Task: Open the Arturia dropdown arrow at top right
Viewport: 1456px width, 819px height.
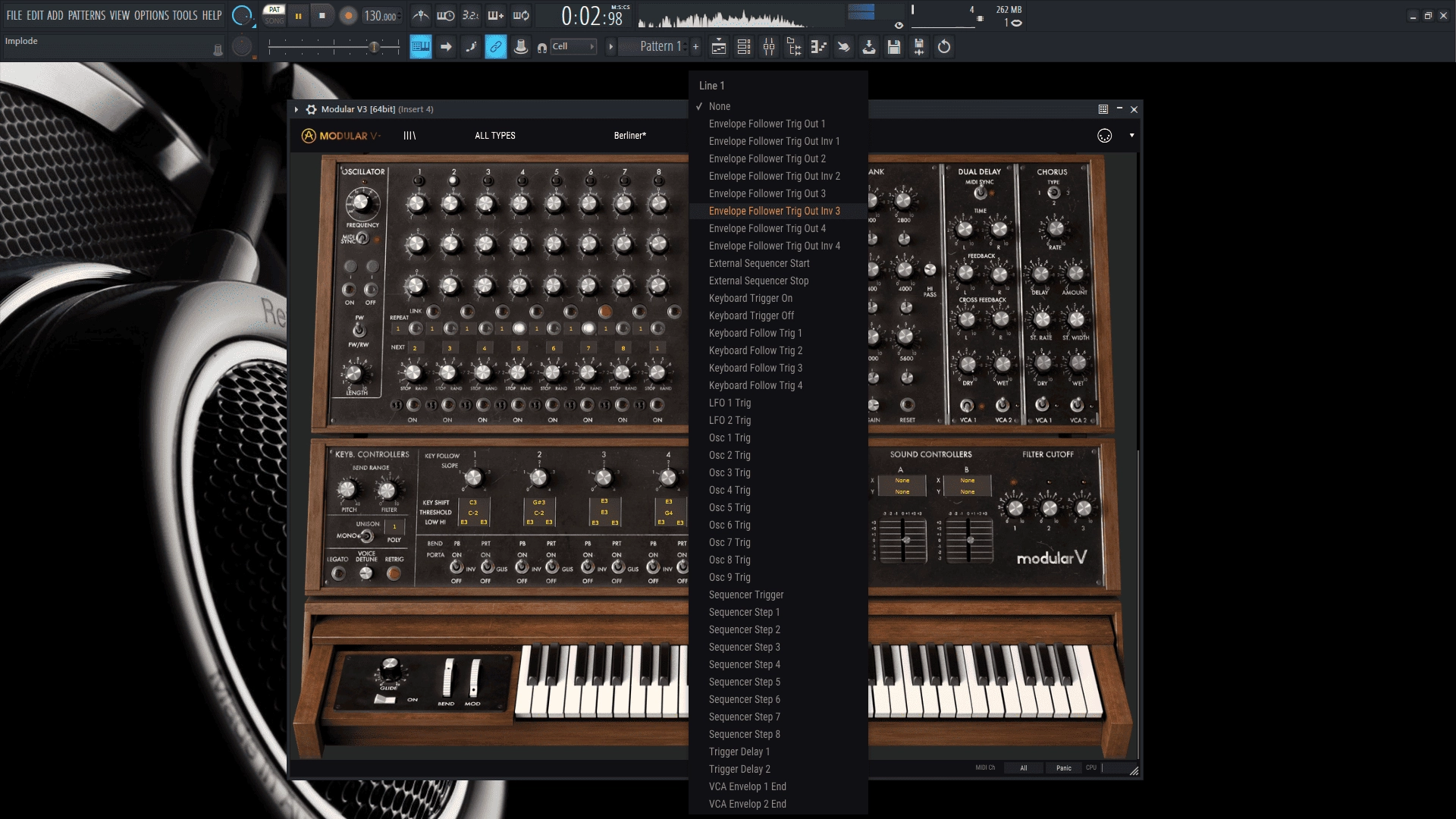Action: [x=1131, y=136]
